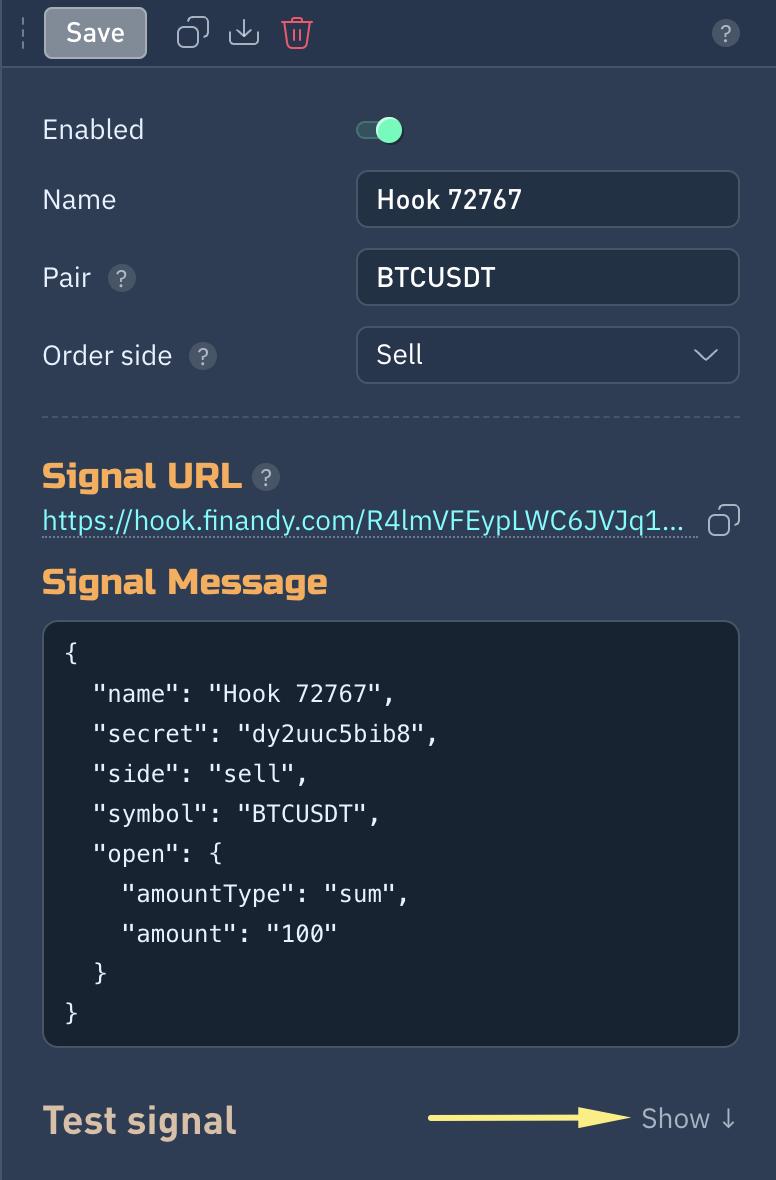Expand the Test signal section via Show
The width and height of the screenshot is (776, 1180).
pos(688,1119)
